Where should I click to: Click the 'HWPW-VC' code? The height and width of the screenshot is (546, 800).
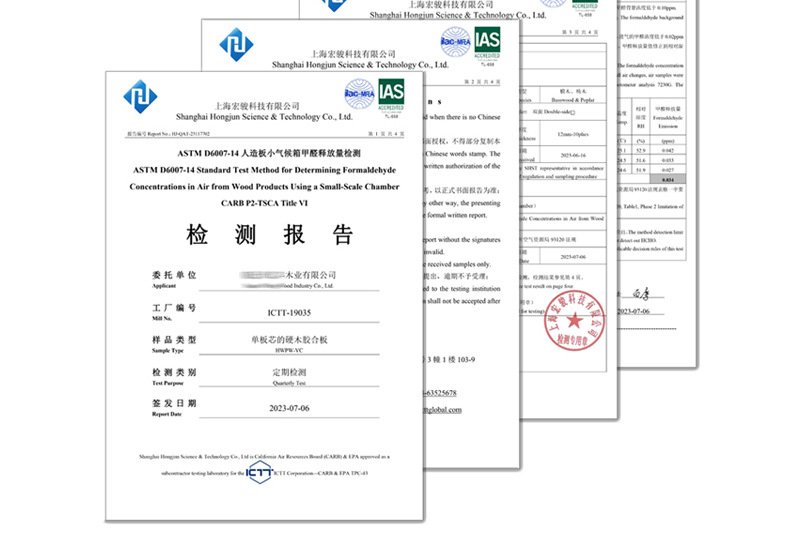pyautogui.click(x=289, y=351)
